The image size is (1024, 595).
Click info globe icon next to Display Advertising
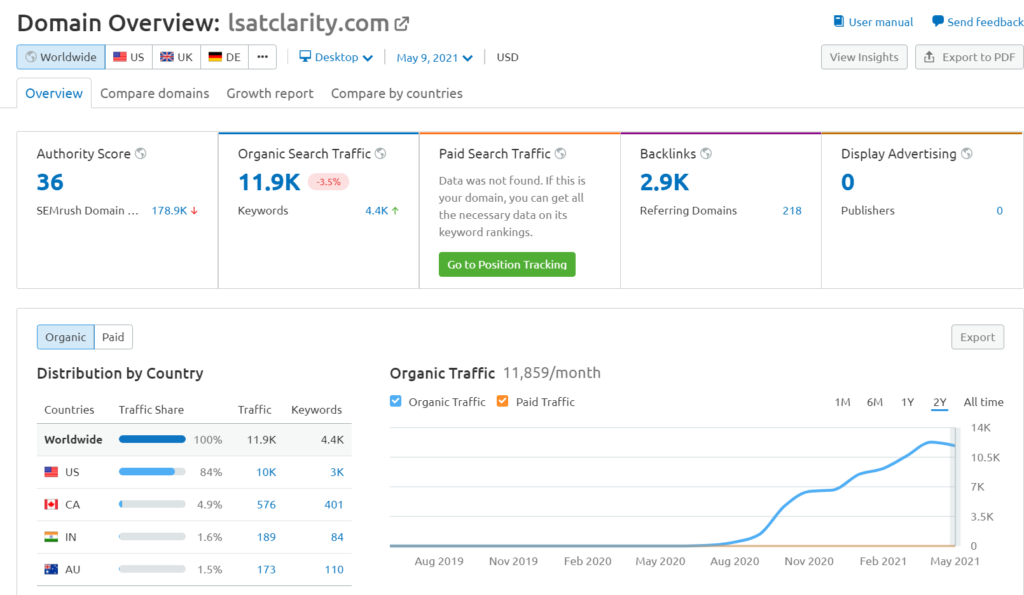pyautogui.click(x=967, y=153)
